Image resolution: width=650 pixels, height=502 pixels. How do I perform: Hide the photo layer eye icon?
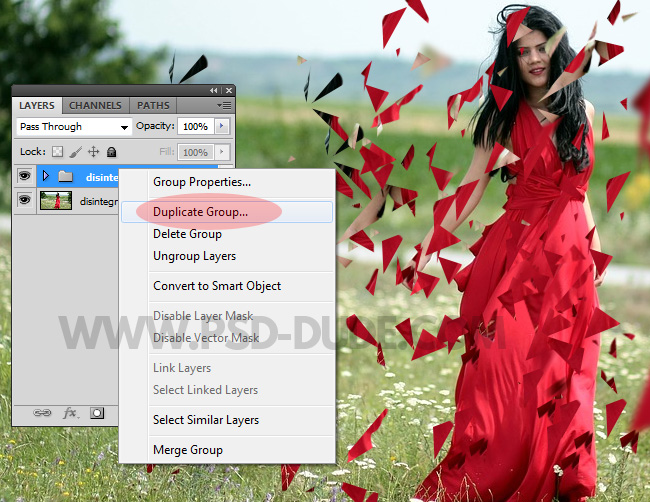[x=25, y=200]
